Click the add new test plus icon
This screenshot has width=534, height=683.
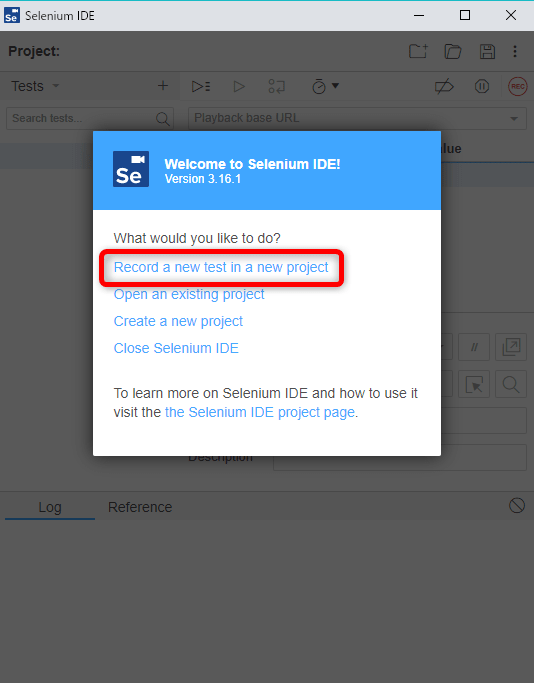coord(163,85)
